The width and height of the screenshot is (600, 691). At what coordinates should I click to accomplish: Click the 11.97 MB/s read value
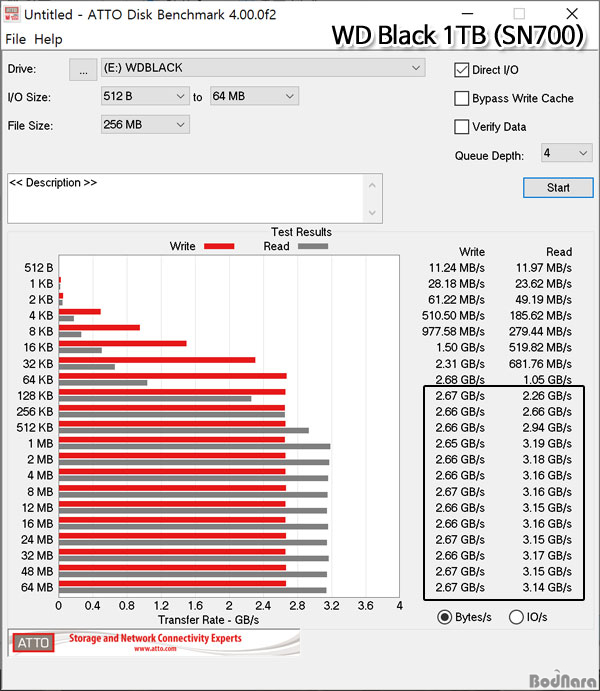(x=544, y=268)
